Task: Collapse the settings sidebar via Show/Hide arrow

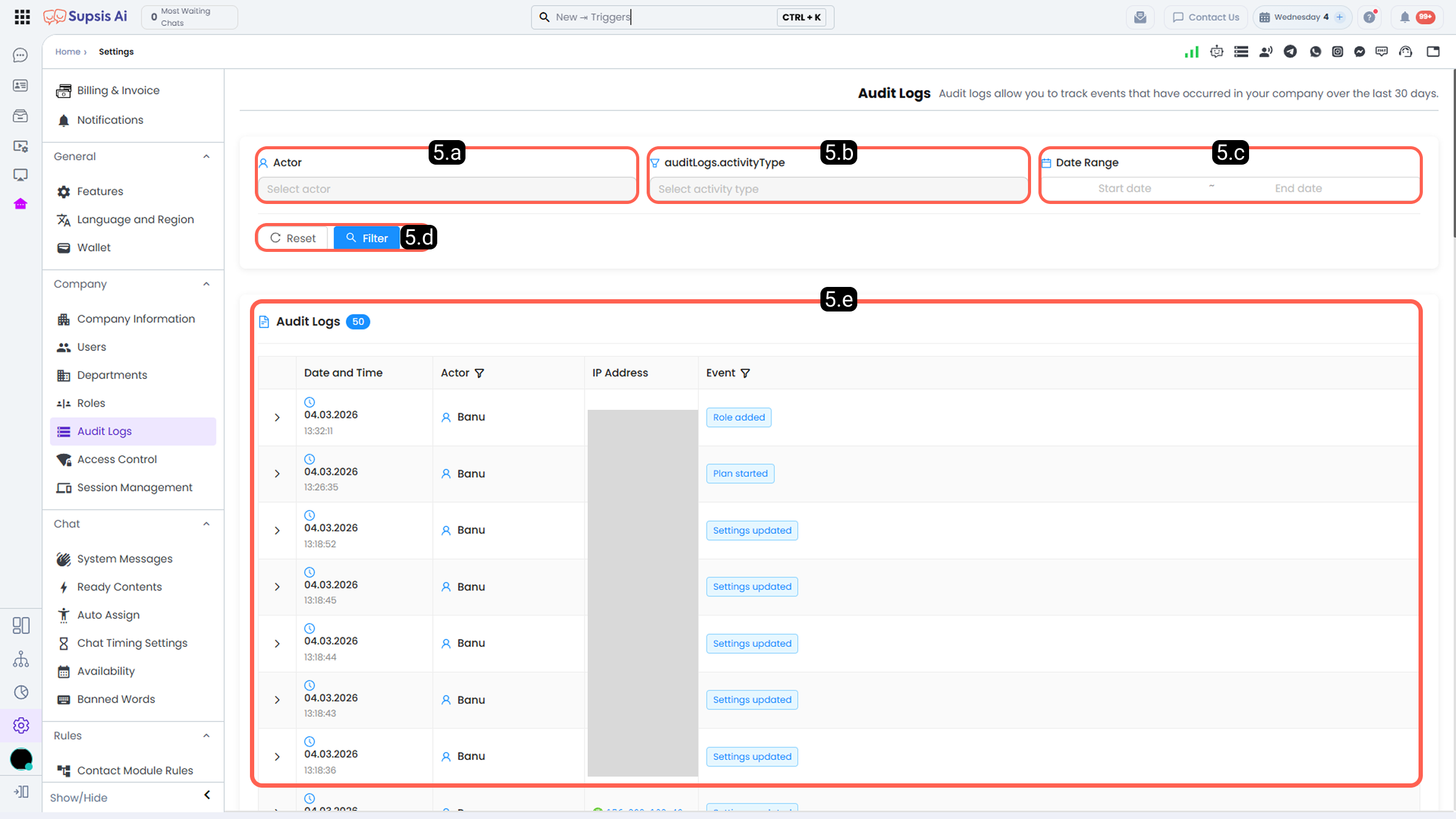Action: click(207, 795)
